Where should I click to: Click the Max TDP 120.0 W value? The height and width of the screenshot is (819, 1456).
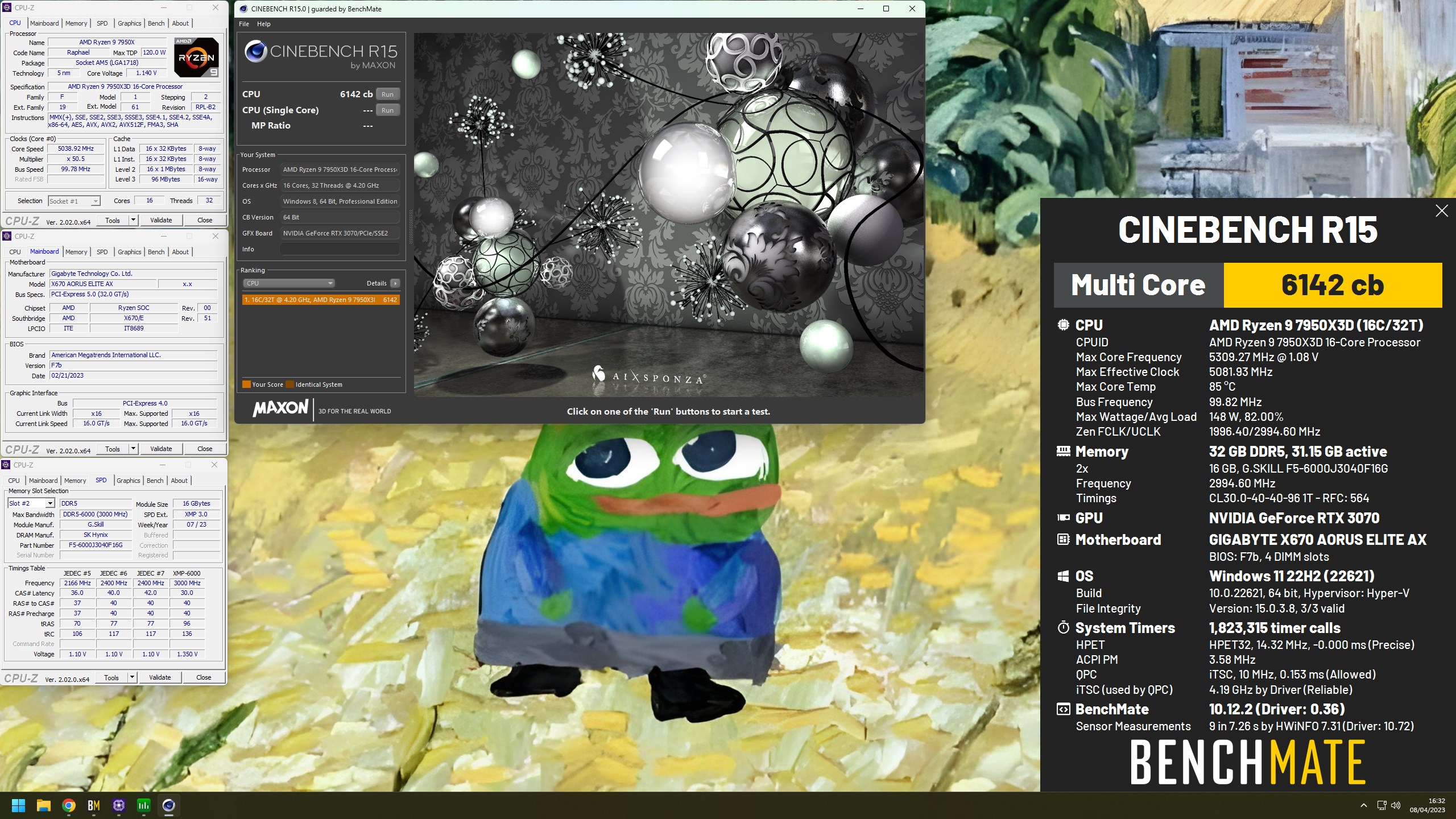pos(154,52)
